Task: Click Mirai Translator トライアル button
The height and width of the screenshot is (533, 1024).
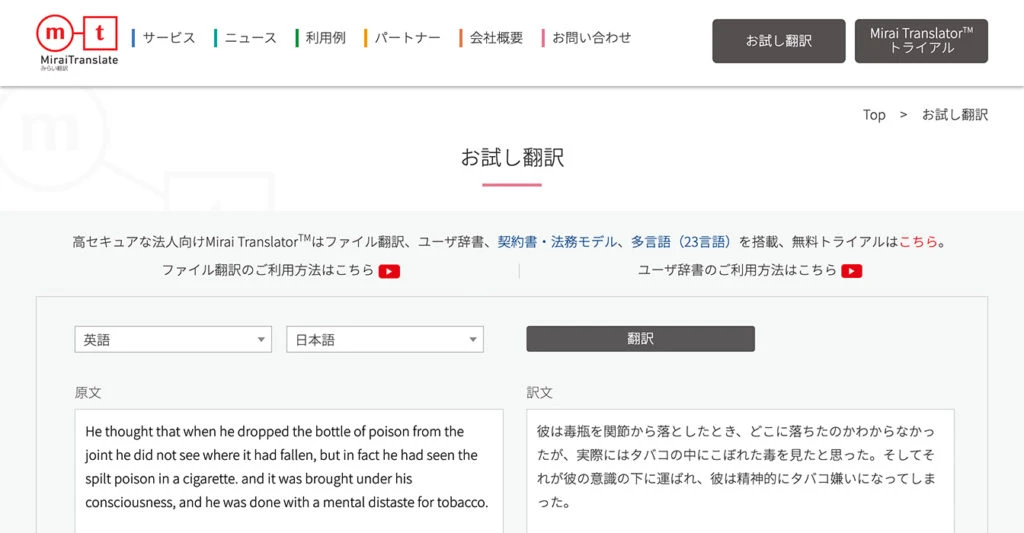Action: click(921, 41)
